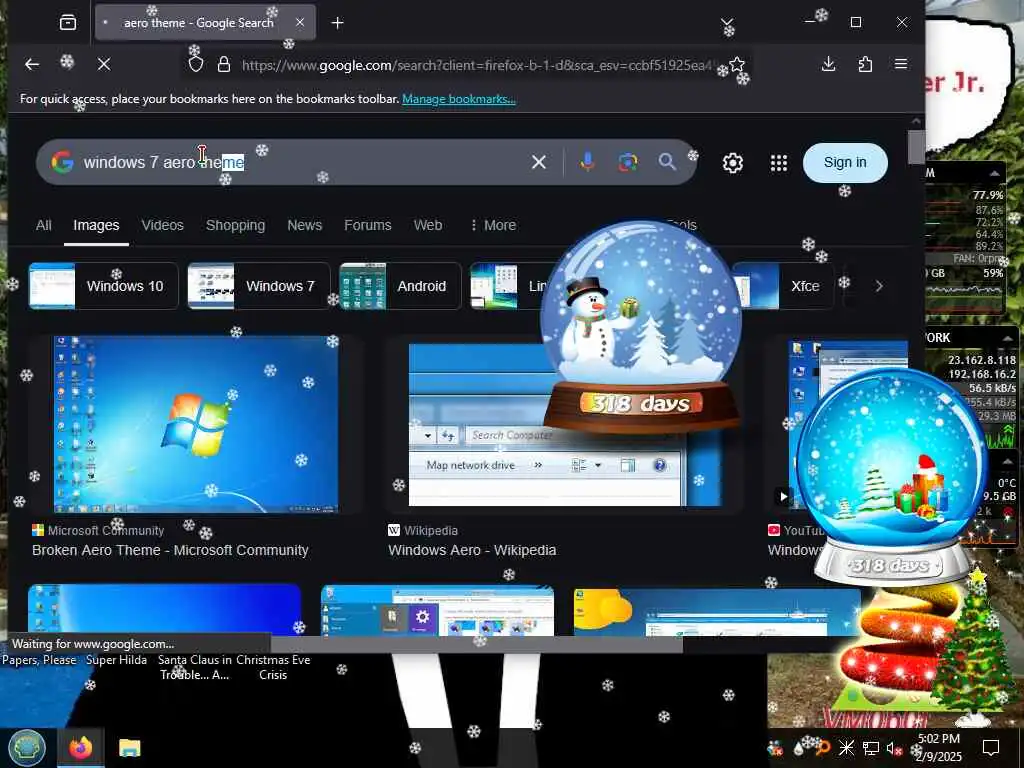Open Firefox View recent browsing icon
1024x768 pixels.
[68, 23]
